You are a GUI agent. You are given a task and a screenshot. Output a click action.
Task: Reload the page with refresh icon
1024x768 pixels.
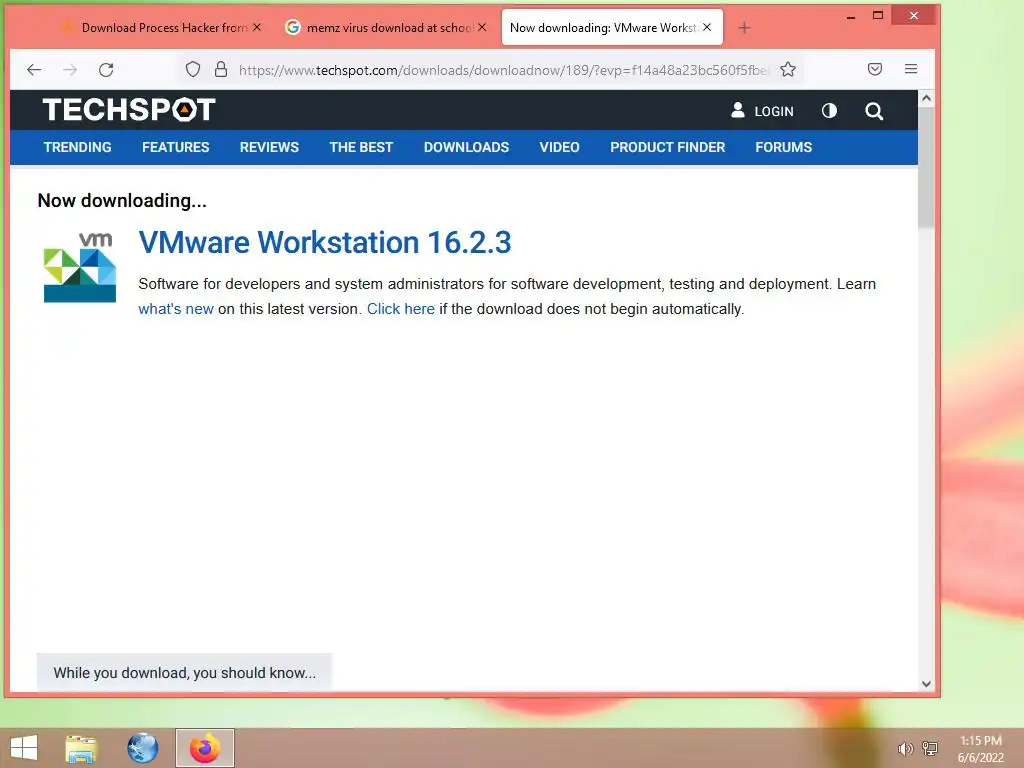[x=106, y=70]
